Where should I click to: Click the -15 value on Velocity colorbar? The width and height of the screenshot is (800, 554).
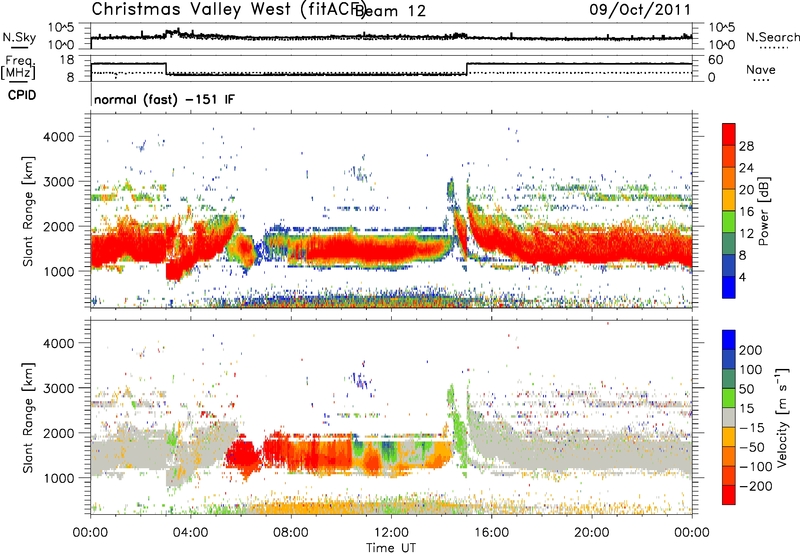pyautogui.click(x=751, y=427)
